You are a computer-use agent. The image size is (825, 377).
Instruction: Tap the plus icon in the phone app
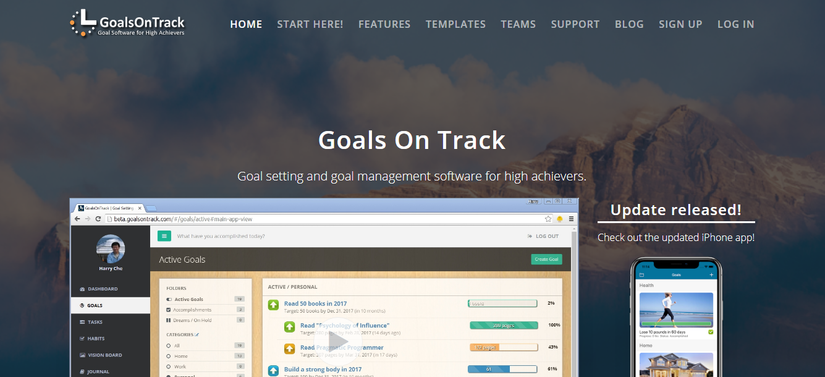[x=711, y=275]
